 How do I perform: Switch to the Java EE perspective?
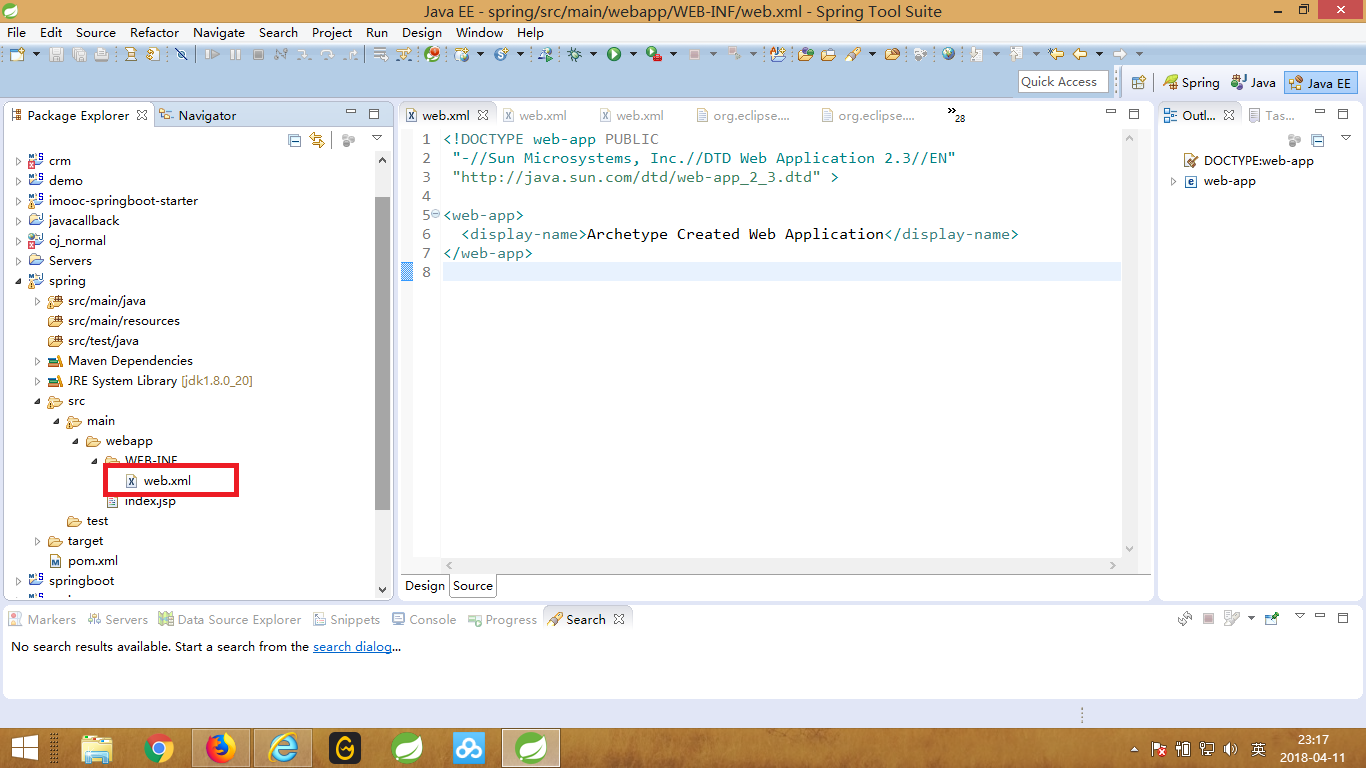[1320, 83]
